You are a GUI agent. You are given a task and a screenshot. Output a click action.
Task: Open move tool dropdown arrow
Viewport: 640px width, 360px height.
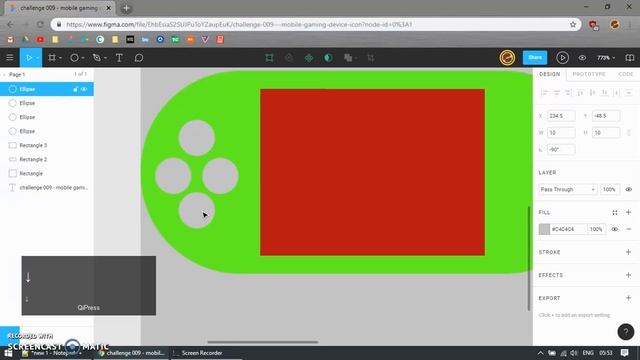click(x=37, y=58)
